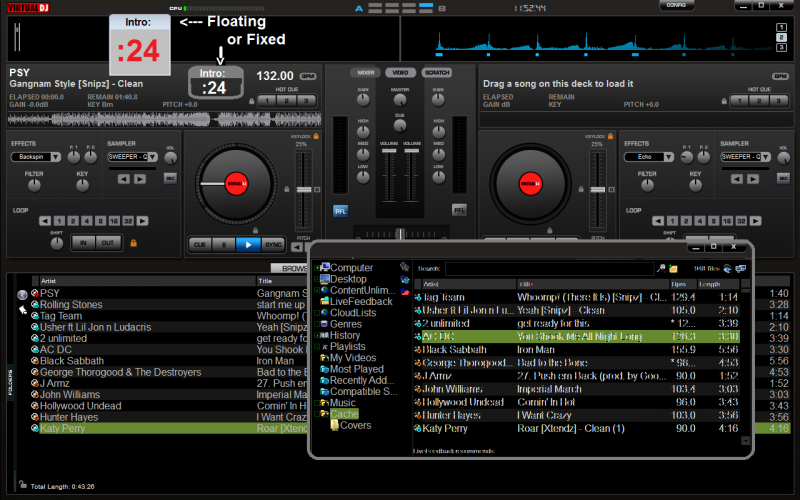Click the Search input field
Screen dimensions: 800x500
[x=549, y=268]
